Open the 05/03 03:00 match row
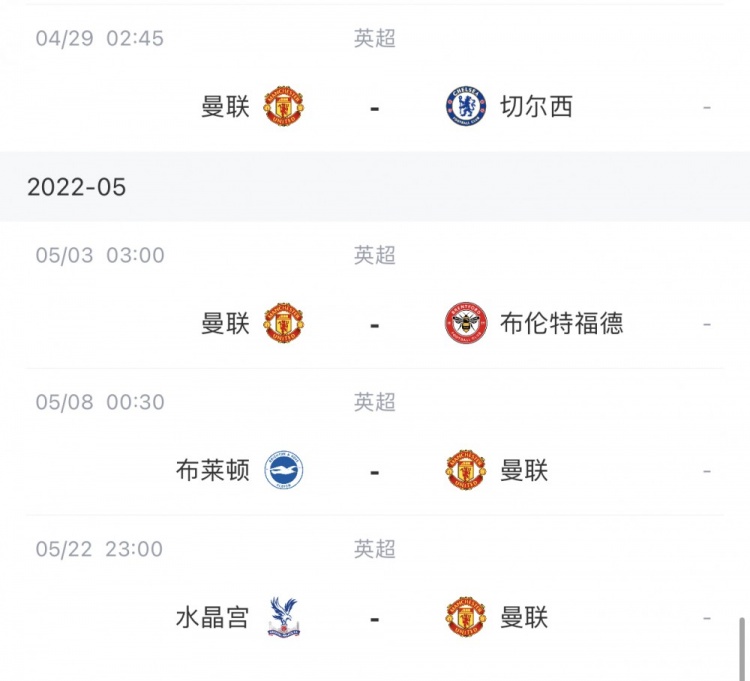The height and width of the screenshot is (681, 750). click(x=375, y=295)
